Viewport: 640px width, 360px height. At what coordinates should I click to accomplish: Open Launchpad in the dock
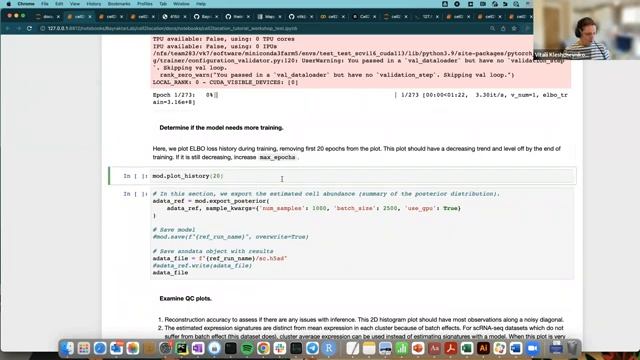coord(84,348)
